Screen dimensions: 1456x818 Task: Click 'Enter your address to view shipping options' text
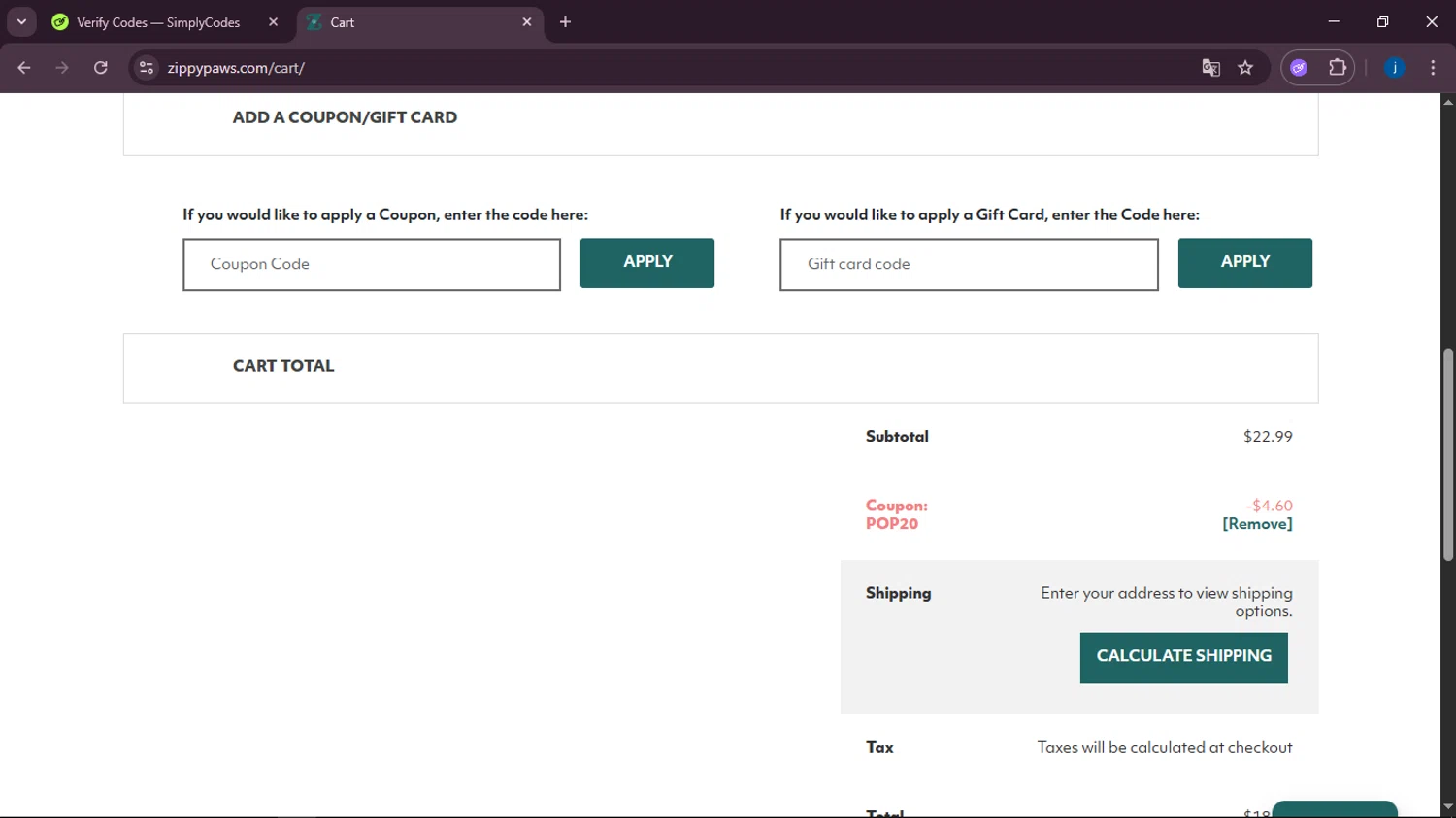click(x=1167, y=602)
